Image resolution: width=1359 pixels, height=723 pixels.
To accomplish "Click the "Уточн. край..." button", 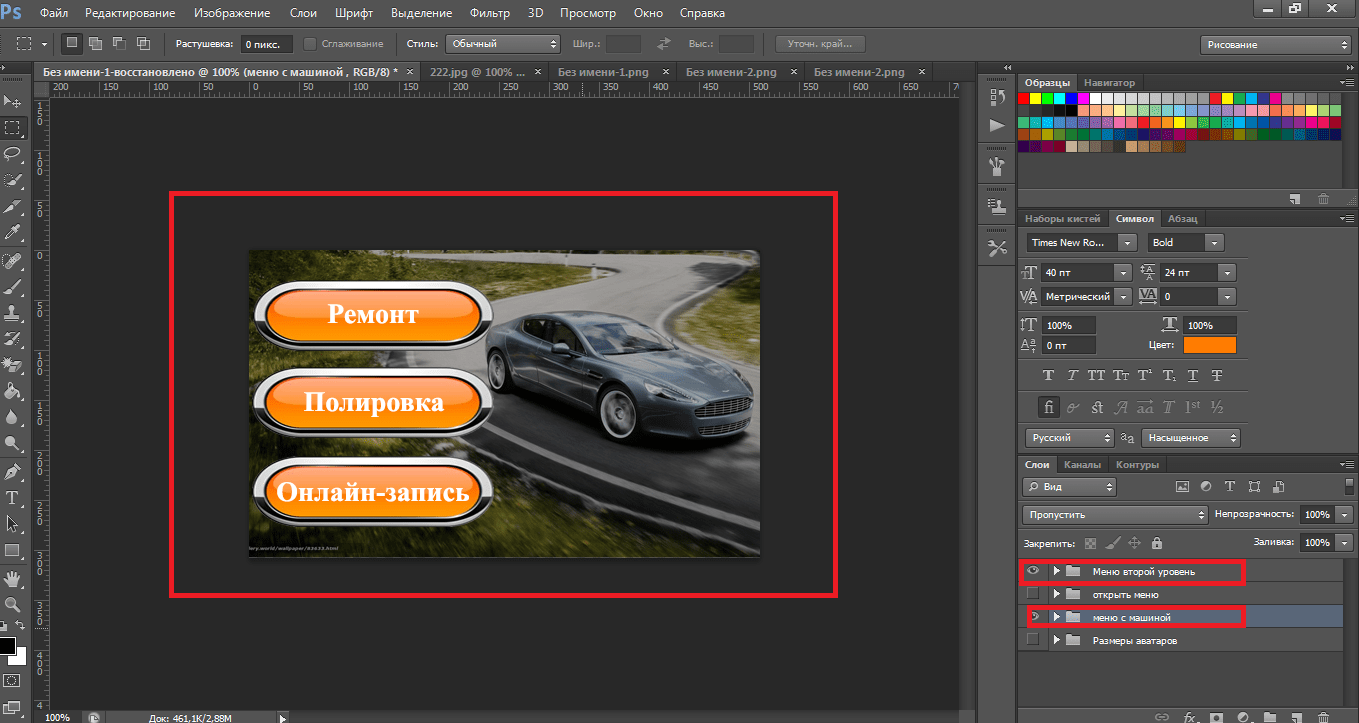I will (820, 44).
